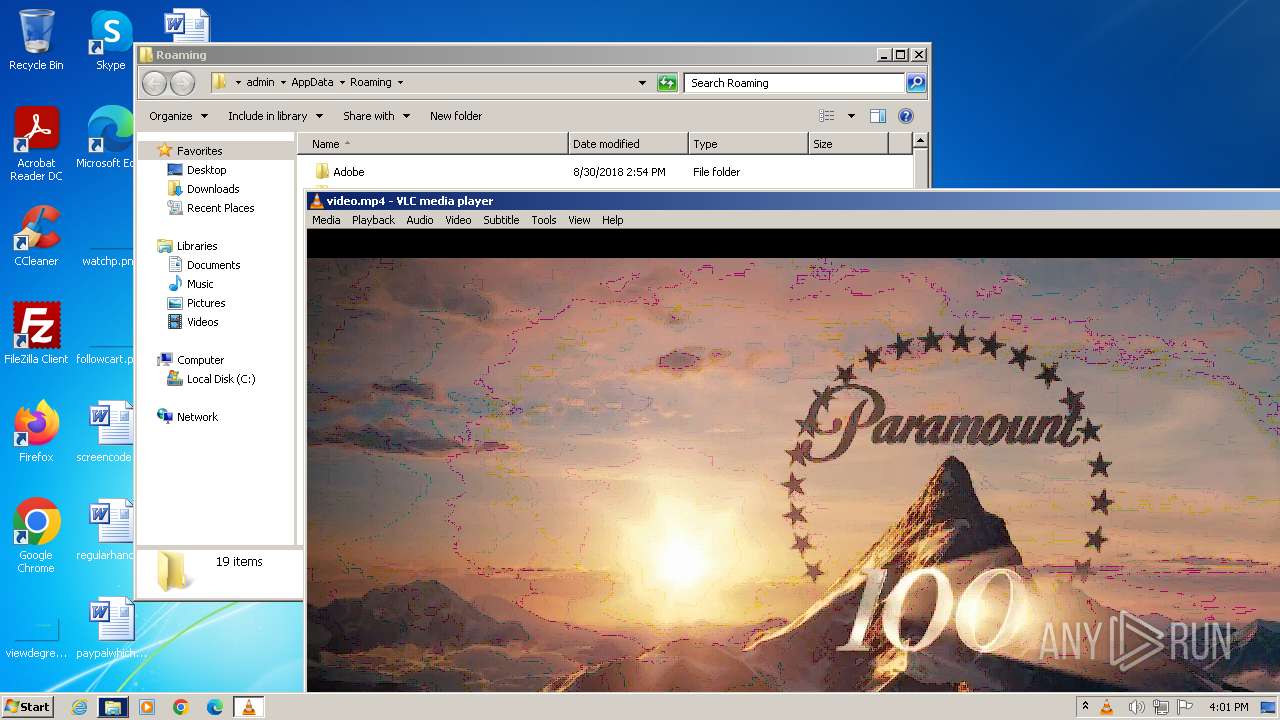The height and width of the screenshot is (720, 1280).
Task: Sort by the Type column header
Action: (x=748, y=144)
